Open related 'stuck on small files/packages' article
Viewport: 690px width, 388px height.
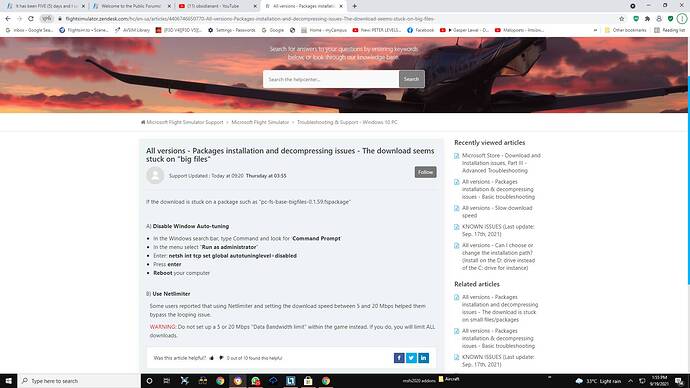click(x=499, y=308)
